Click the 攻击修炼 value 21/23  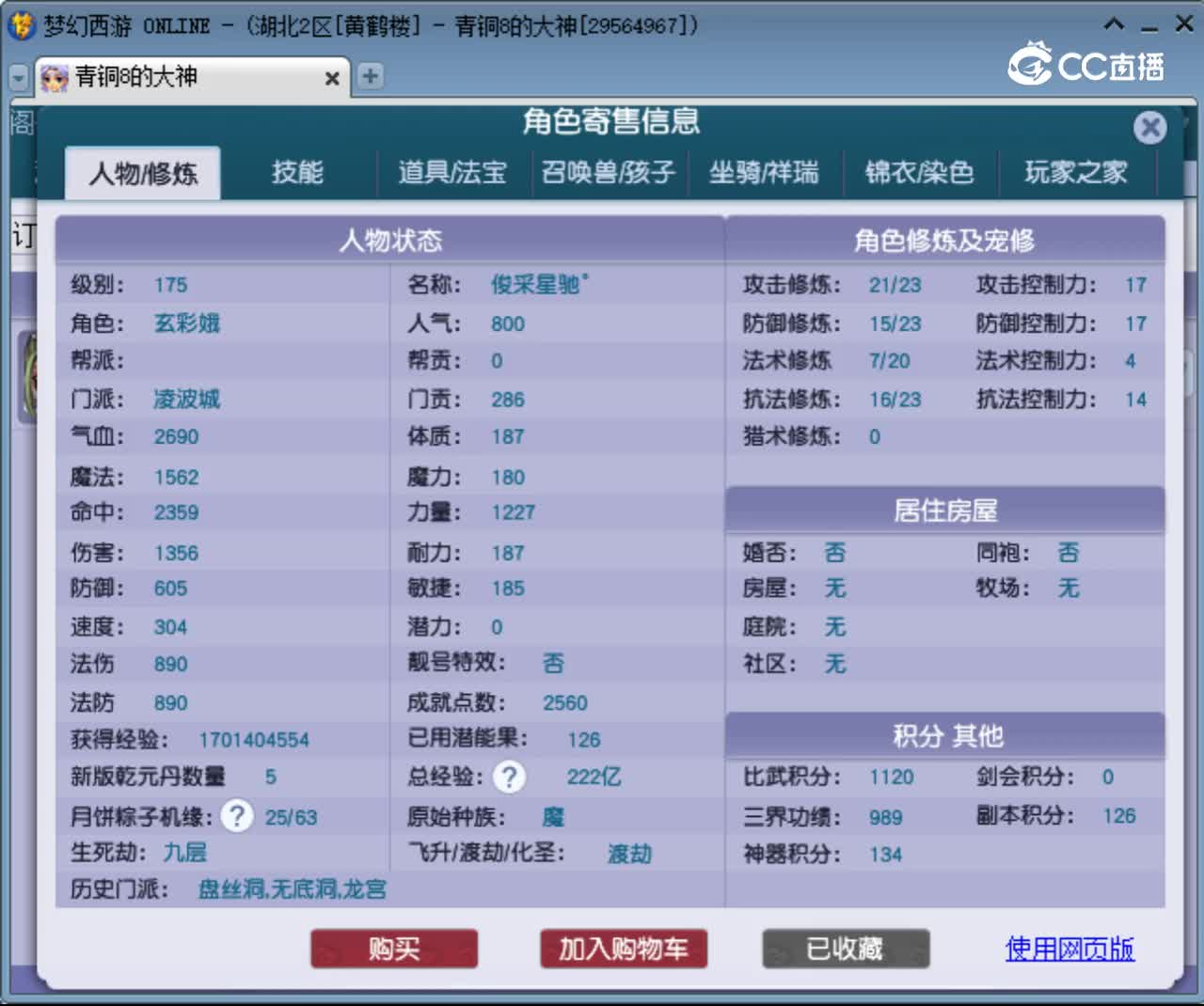point(895,285)
